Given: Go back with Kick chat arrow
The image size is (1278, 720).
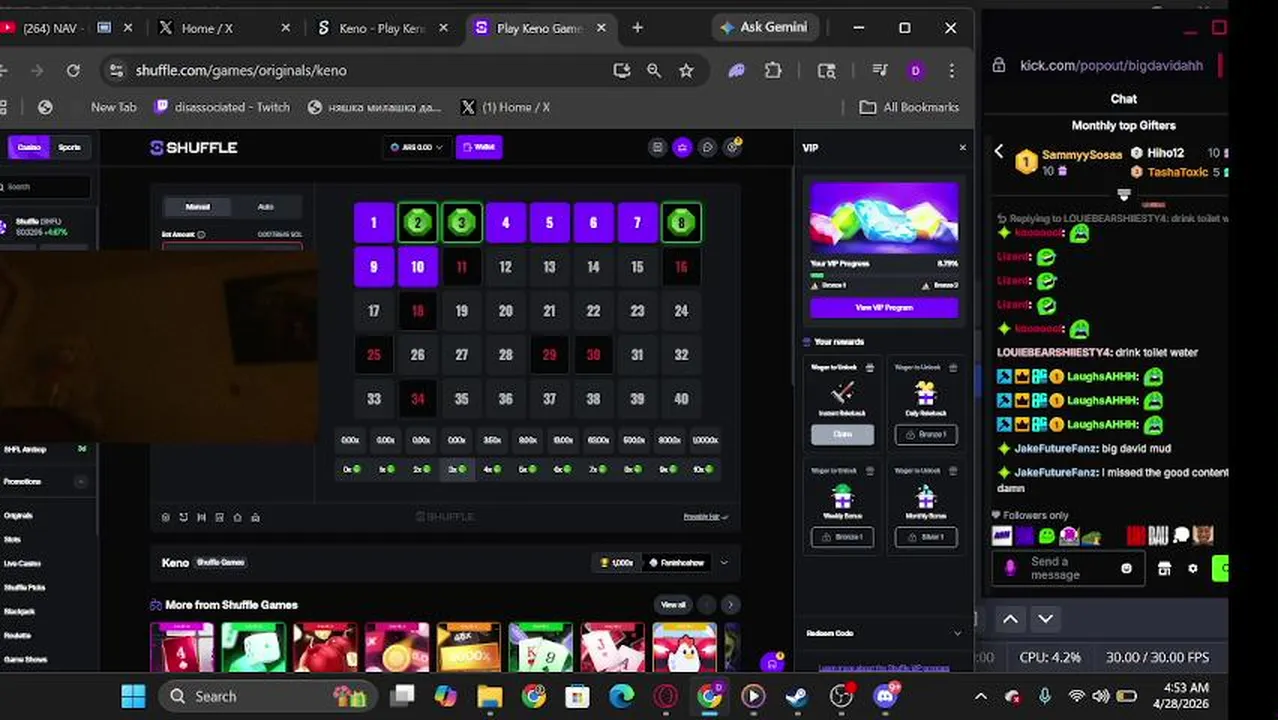Looking at the screenshot, I should (998, 152).
